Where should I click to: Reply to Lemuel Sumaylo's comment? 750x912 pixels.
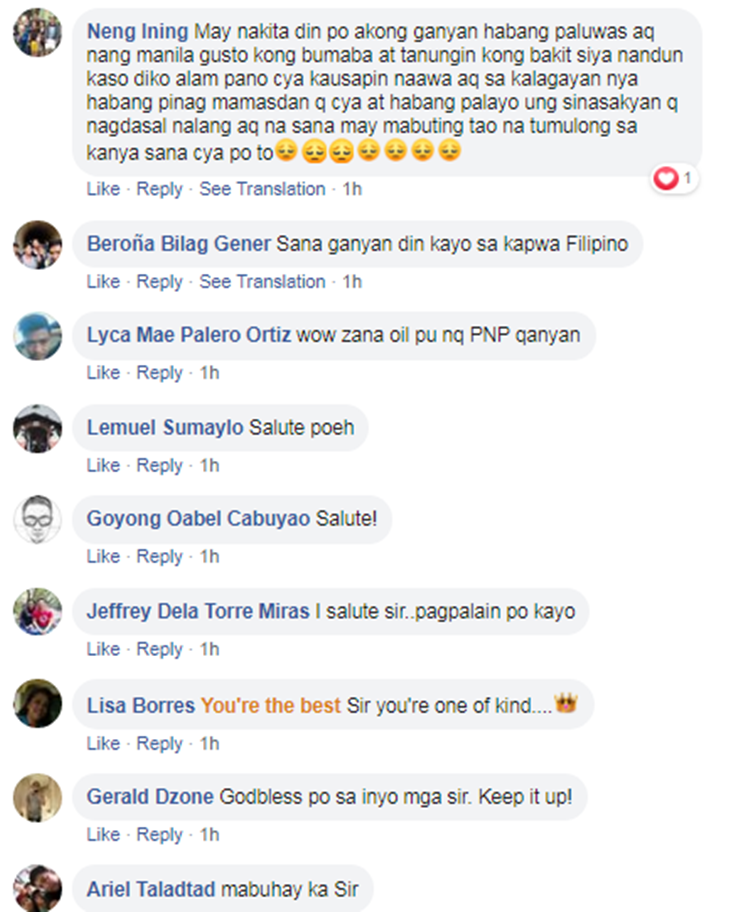coord(159,466)
